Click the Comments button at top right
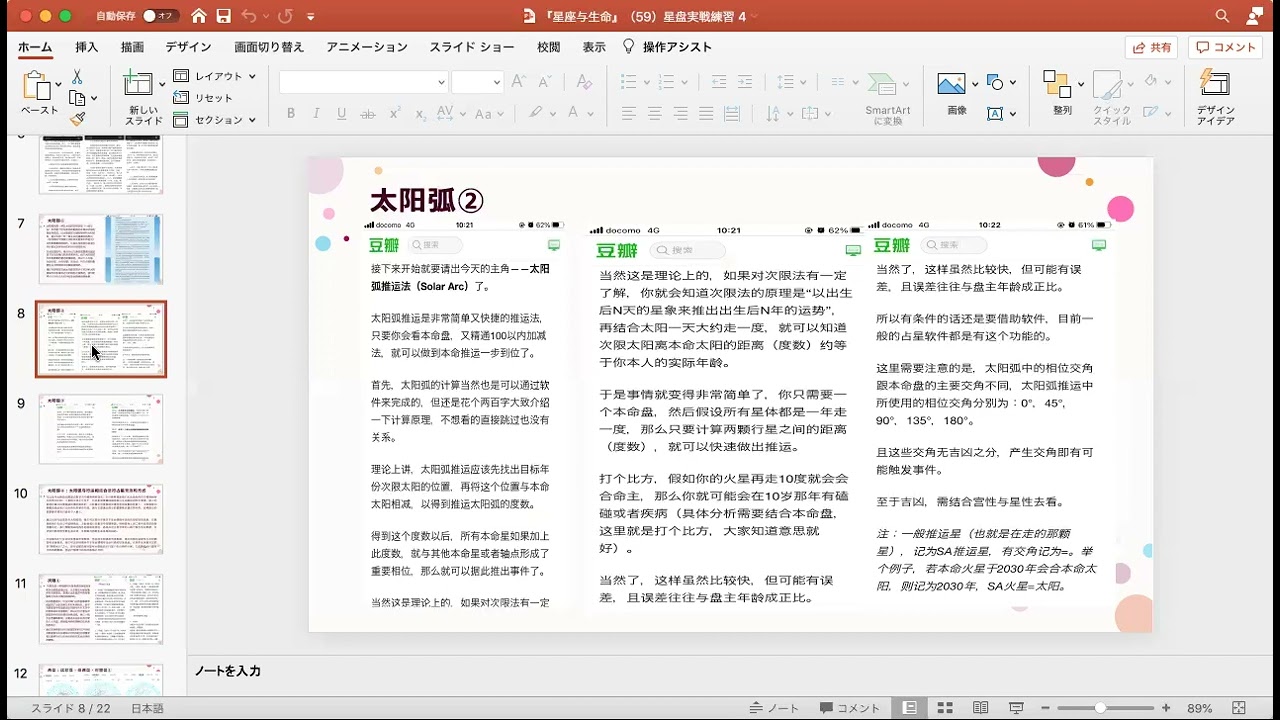The height and width of the screenshot is (720, 1280). click(1225, 47)
